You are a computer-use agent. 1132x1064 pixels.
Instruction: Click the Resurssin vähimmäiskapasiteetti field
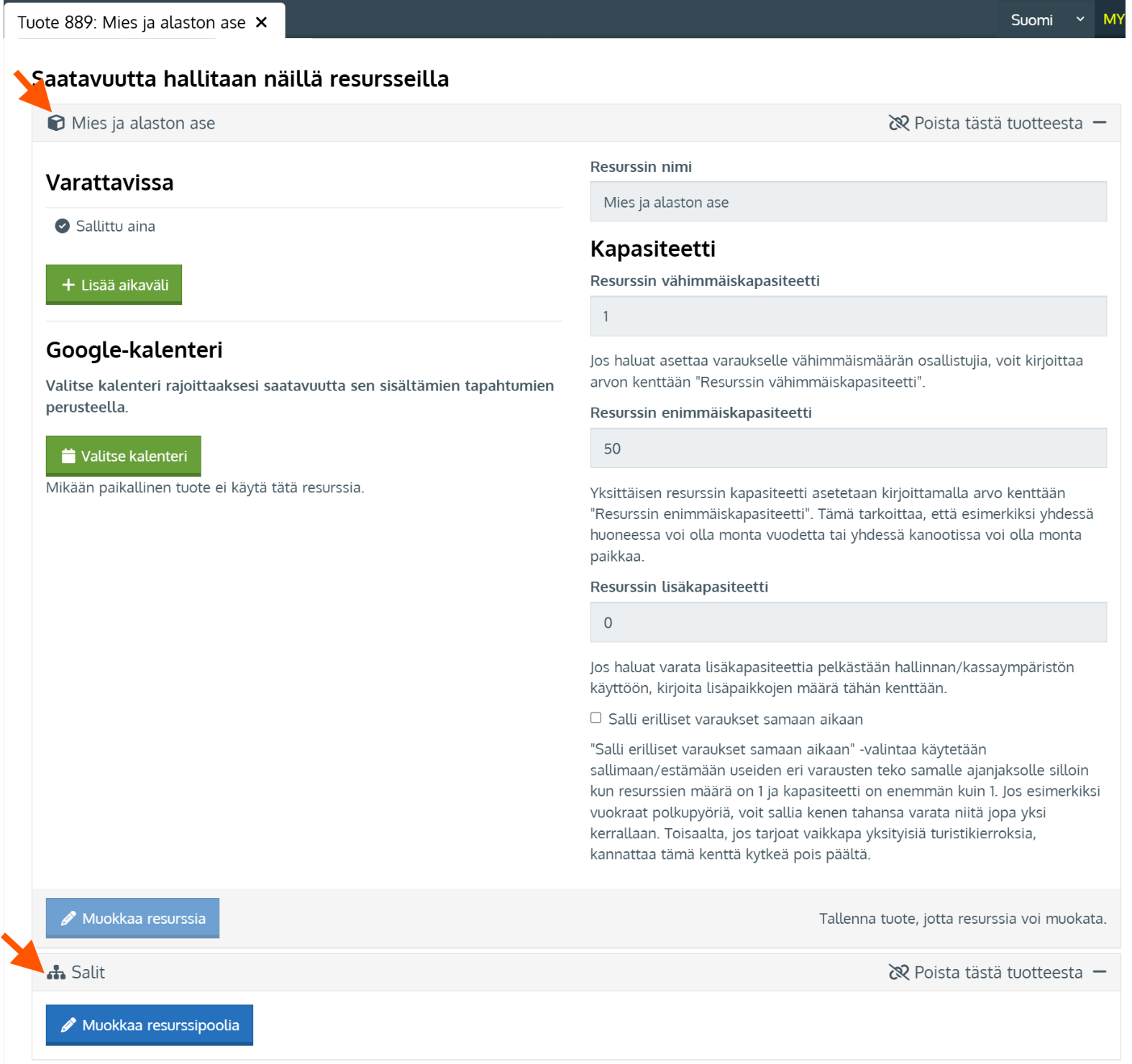coord(848,316)
